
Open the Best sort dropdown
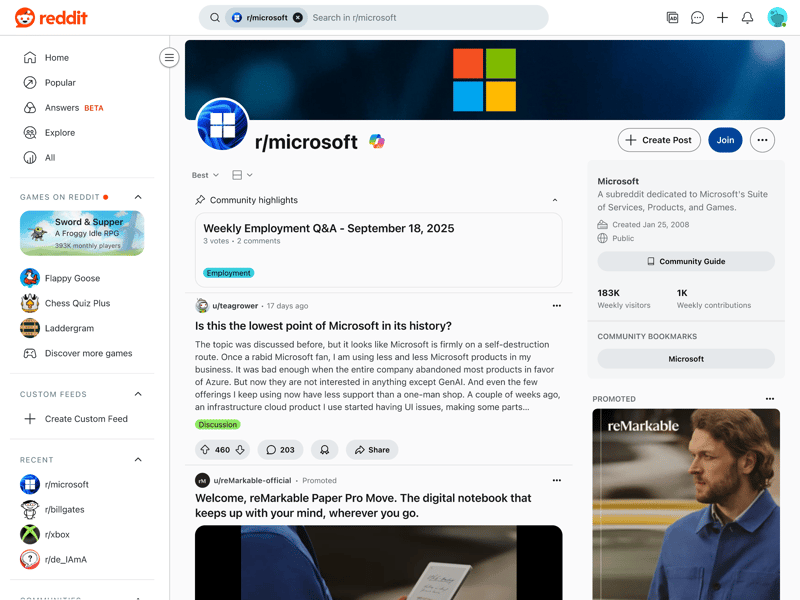pyautogui.click(x=205, y=175)
